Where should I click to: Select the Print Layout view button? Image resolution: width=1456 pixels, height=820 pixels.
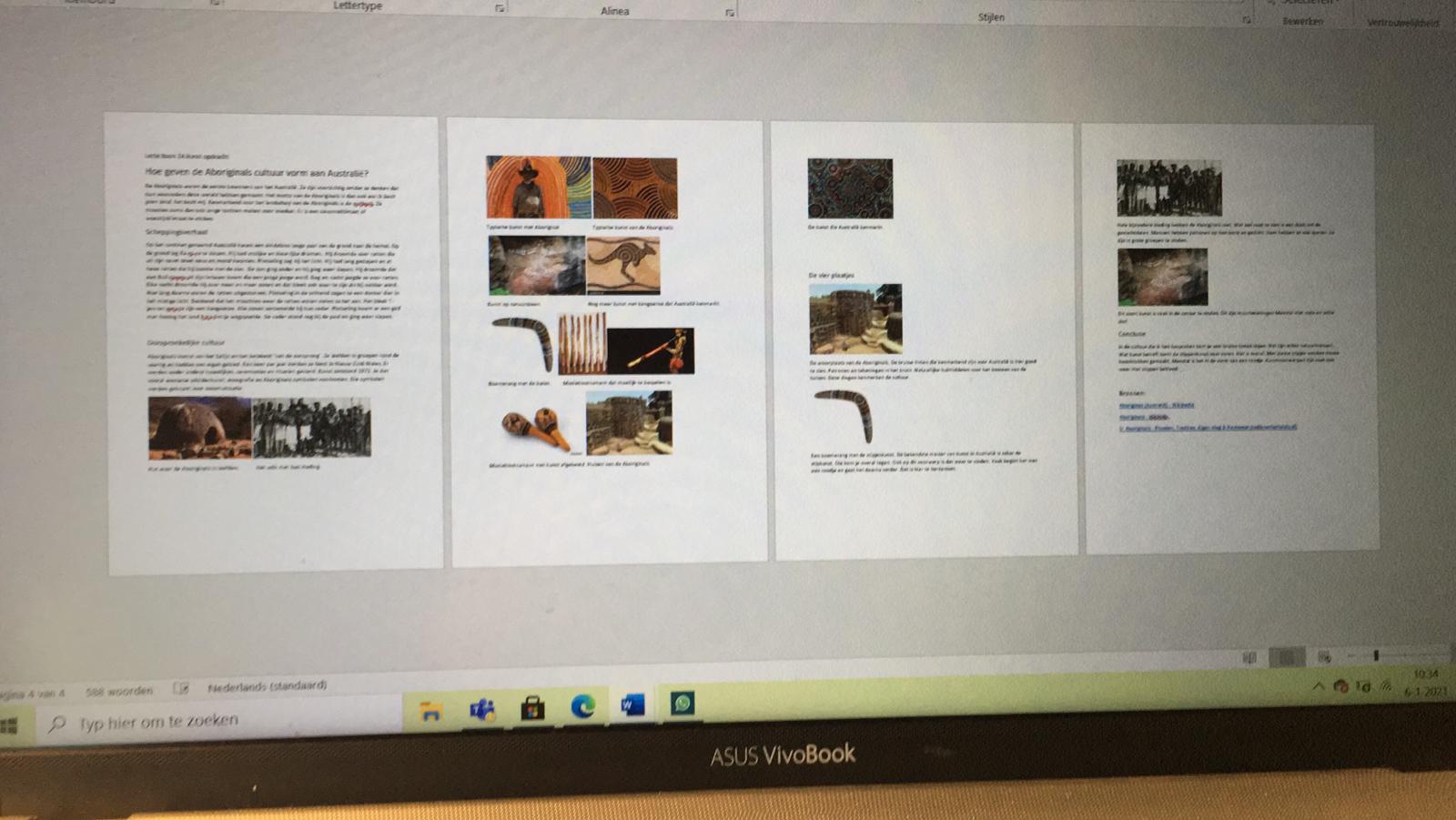(x=1287, y=657)
